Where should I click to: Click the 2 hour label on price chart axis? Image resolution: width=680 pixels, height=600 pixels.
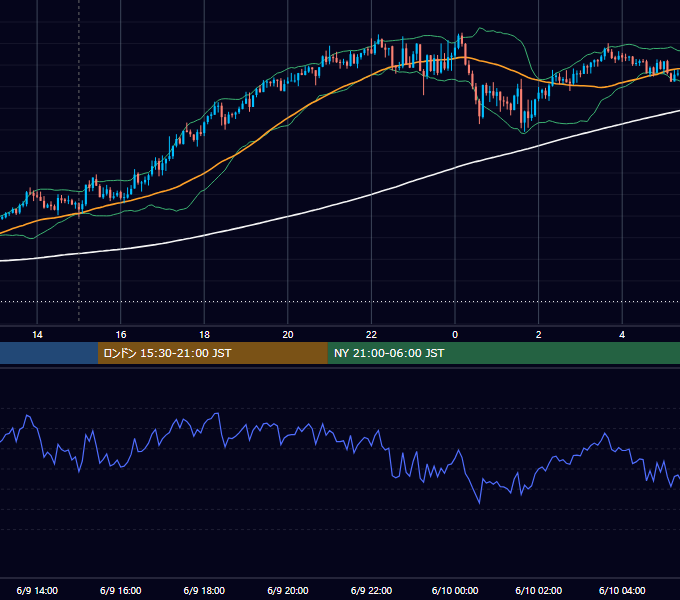coord(539,335)
